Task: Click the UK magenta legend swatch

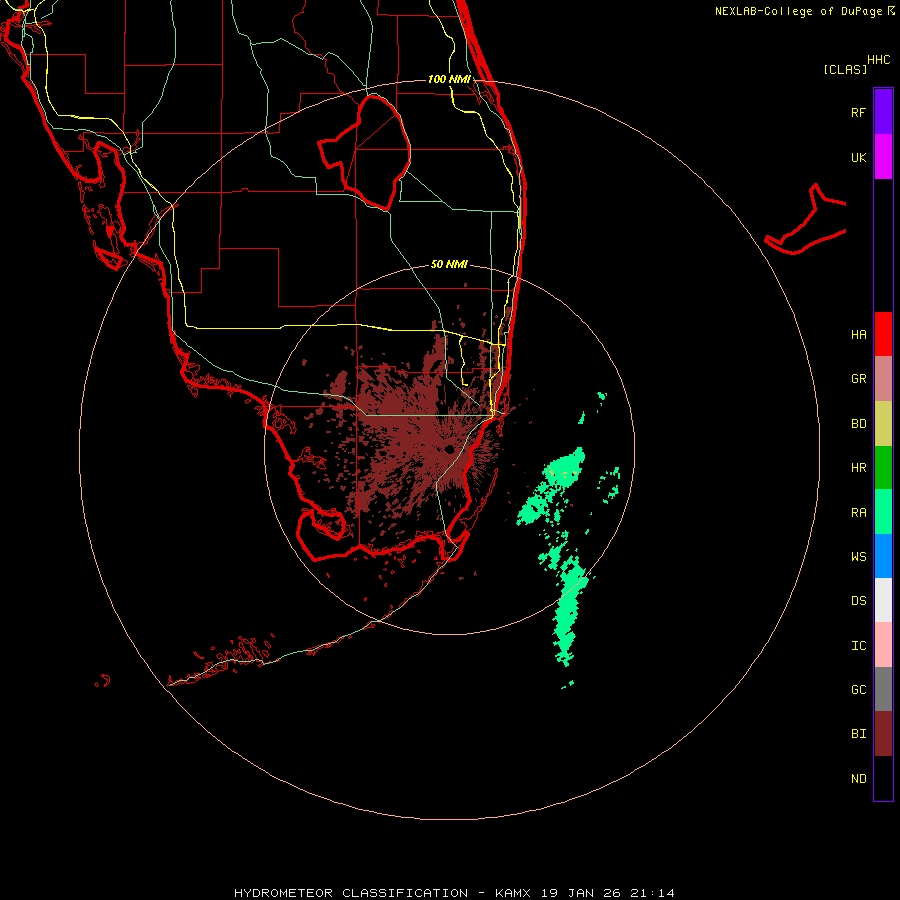Action: (x=883, y=157)
